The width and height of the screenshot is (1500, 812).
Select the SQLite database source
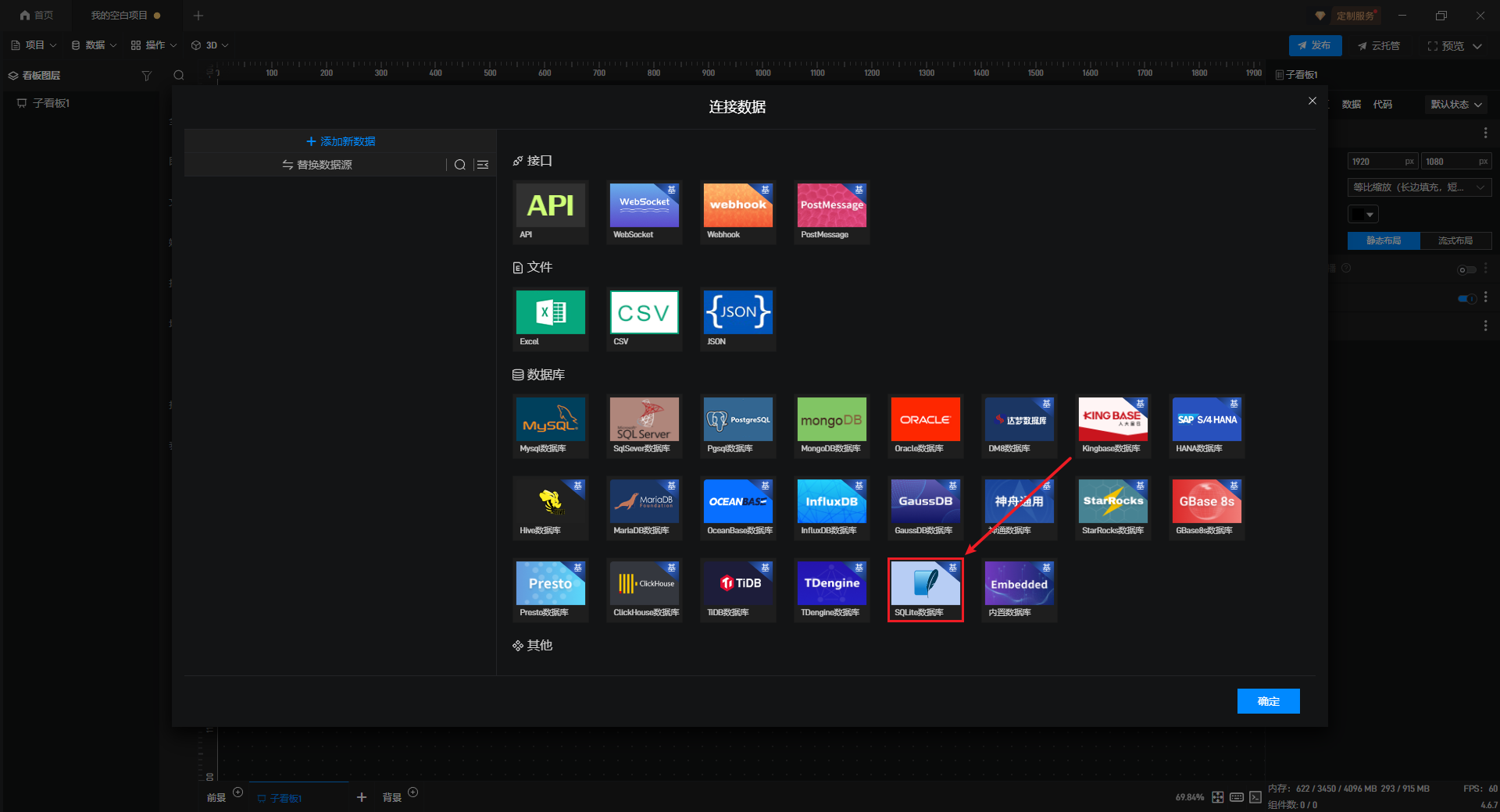pos(925,589)
